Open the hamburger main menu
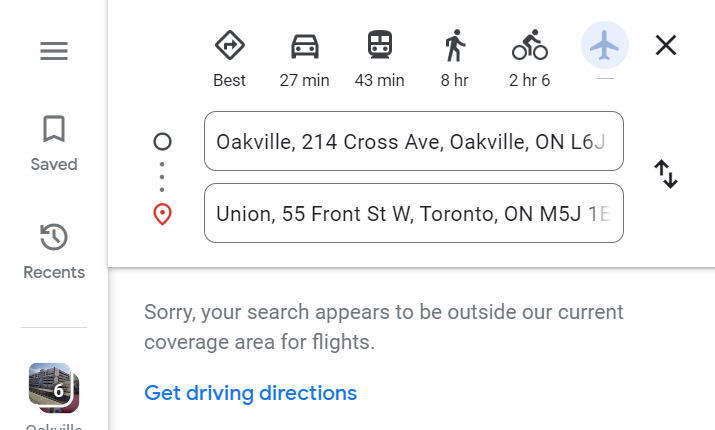 [x=53, y=51]
